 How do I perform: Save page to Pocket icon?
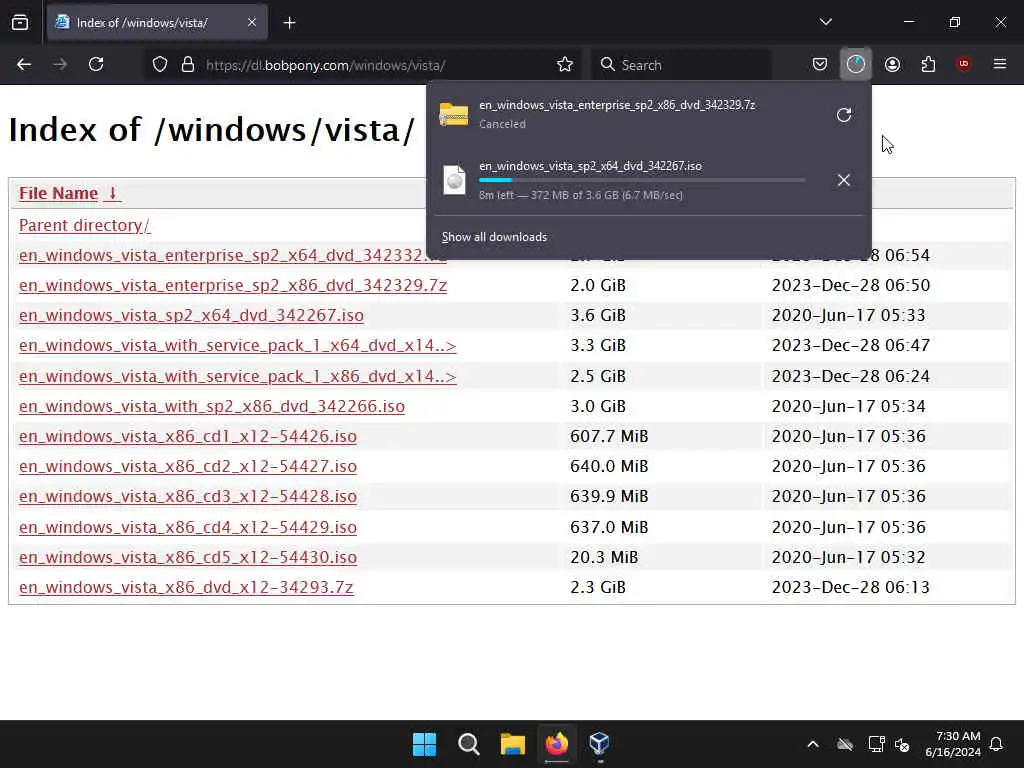tap(820, 64)
